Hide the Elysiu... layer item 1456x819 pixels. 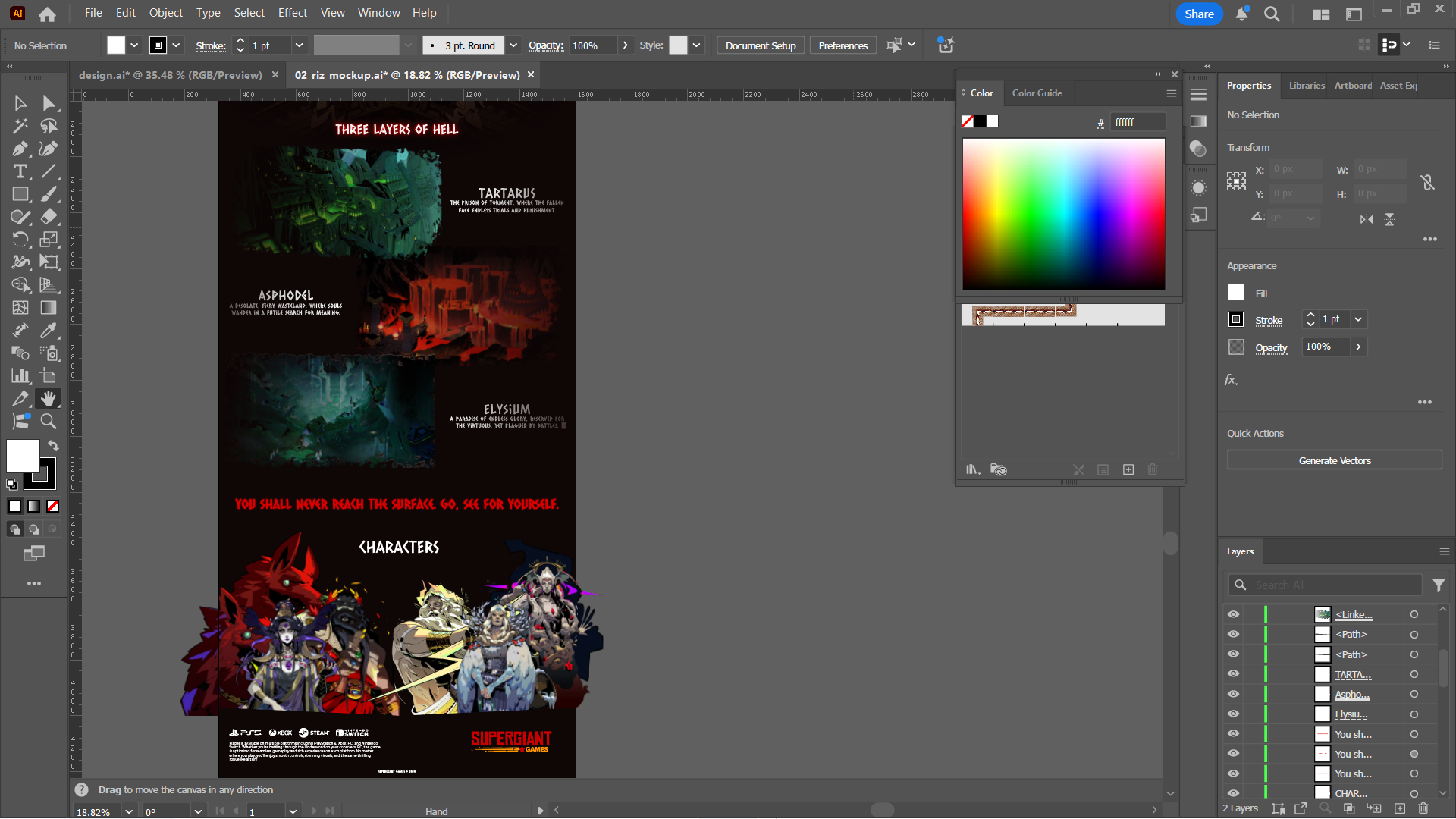click(1233, 714)
